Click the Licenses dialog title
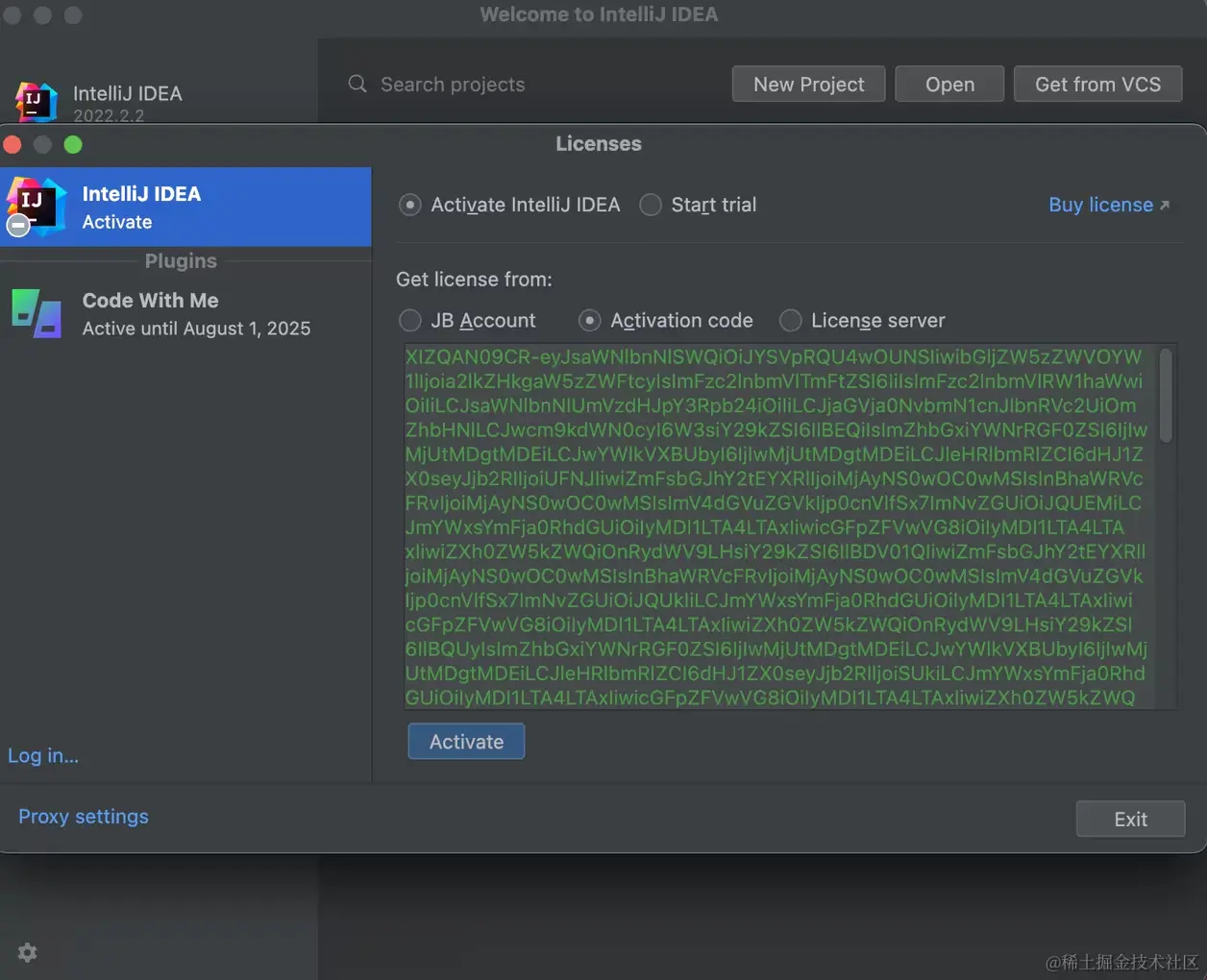Viewport: 1207px width, 980px height. (599, 143)
